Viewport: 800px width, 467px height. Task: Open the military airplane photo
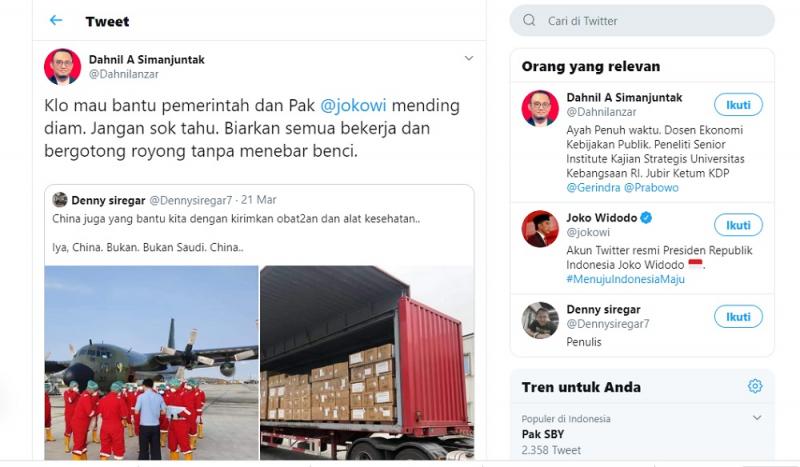click(152, 363)
